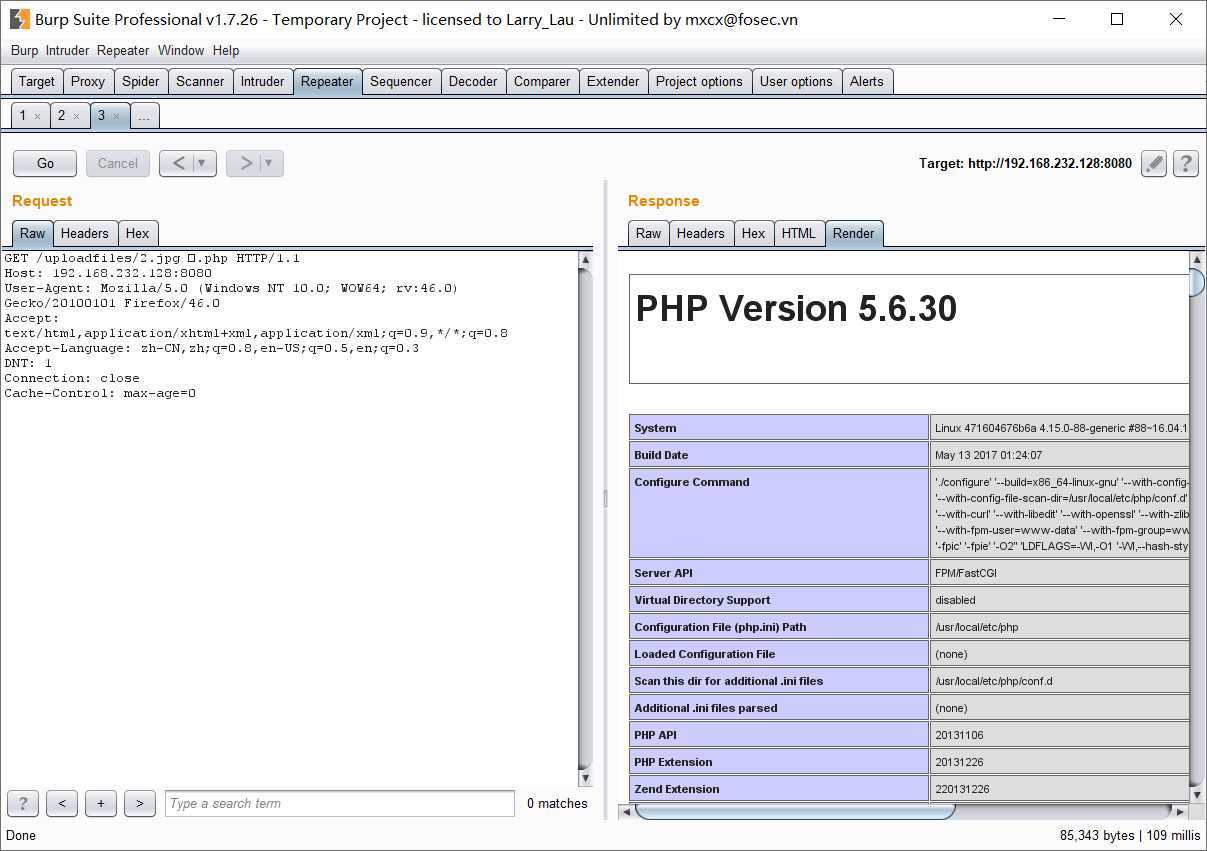Open search options plus button
The width and height of the screenshot is (1207, 851).
[x=101, y=803]
